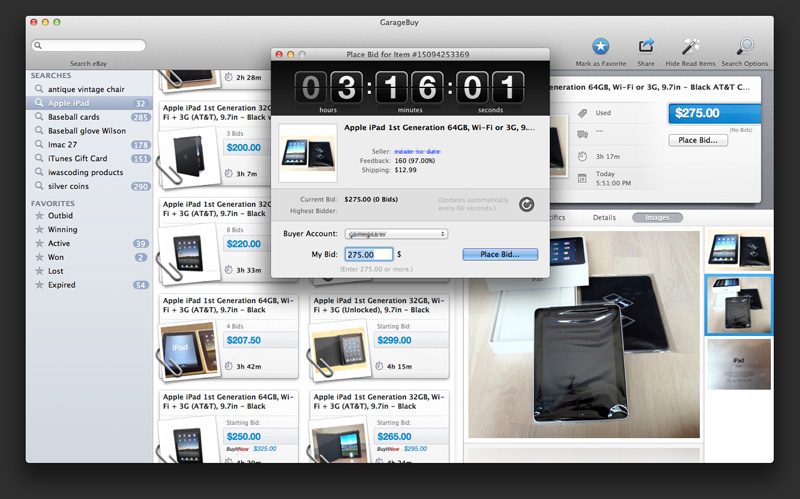Switch to the Images tab

(x=657, y=218)
